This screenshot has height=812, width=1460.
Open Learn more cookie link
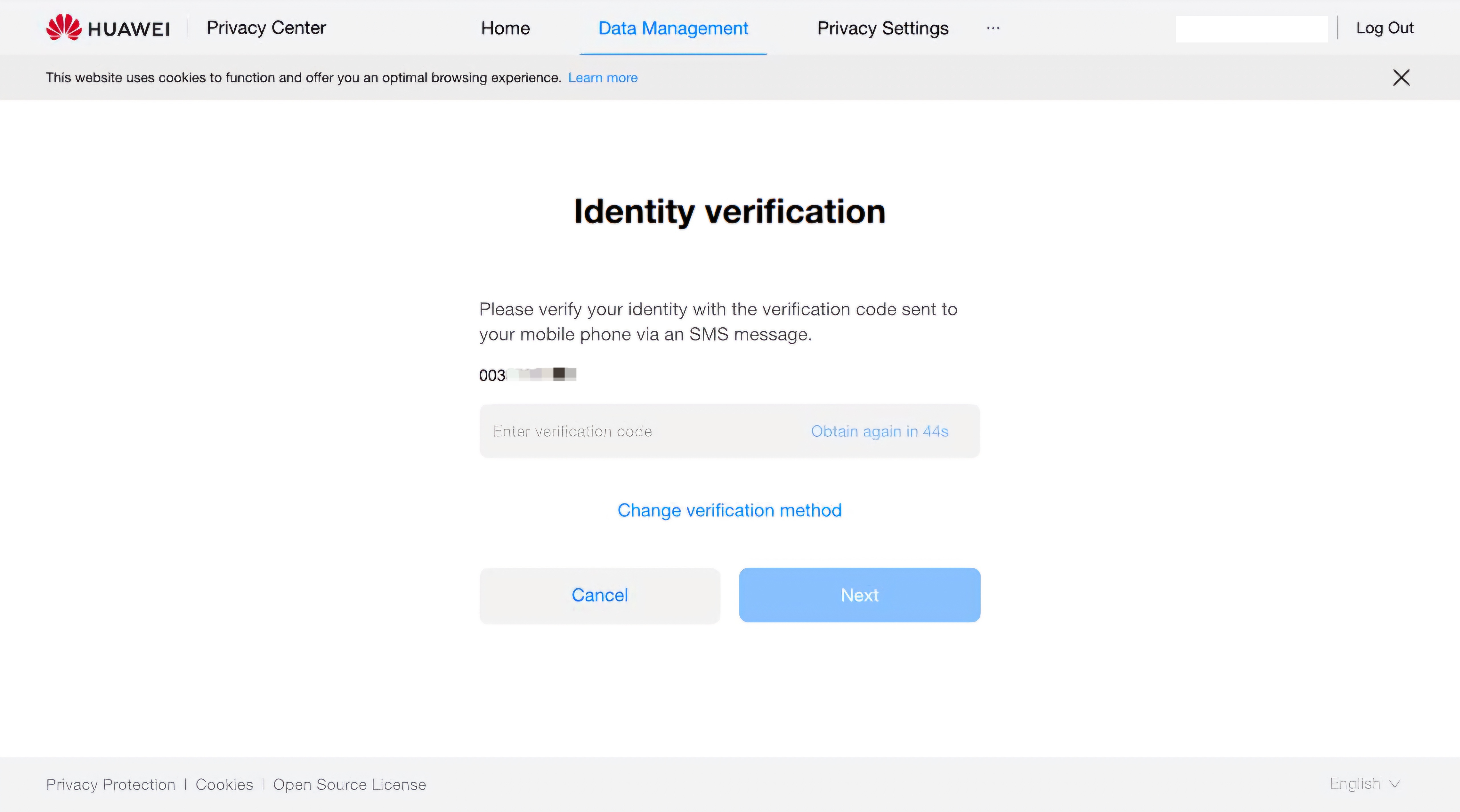pos(603,78)
